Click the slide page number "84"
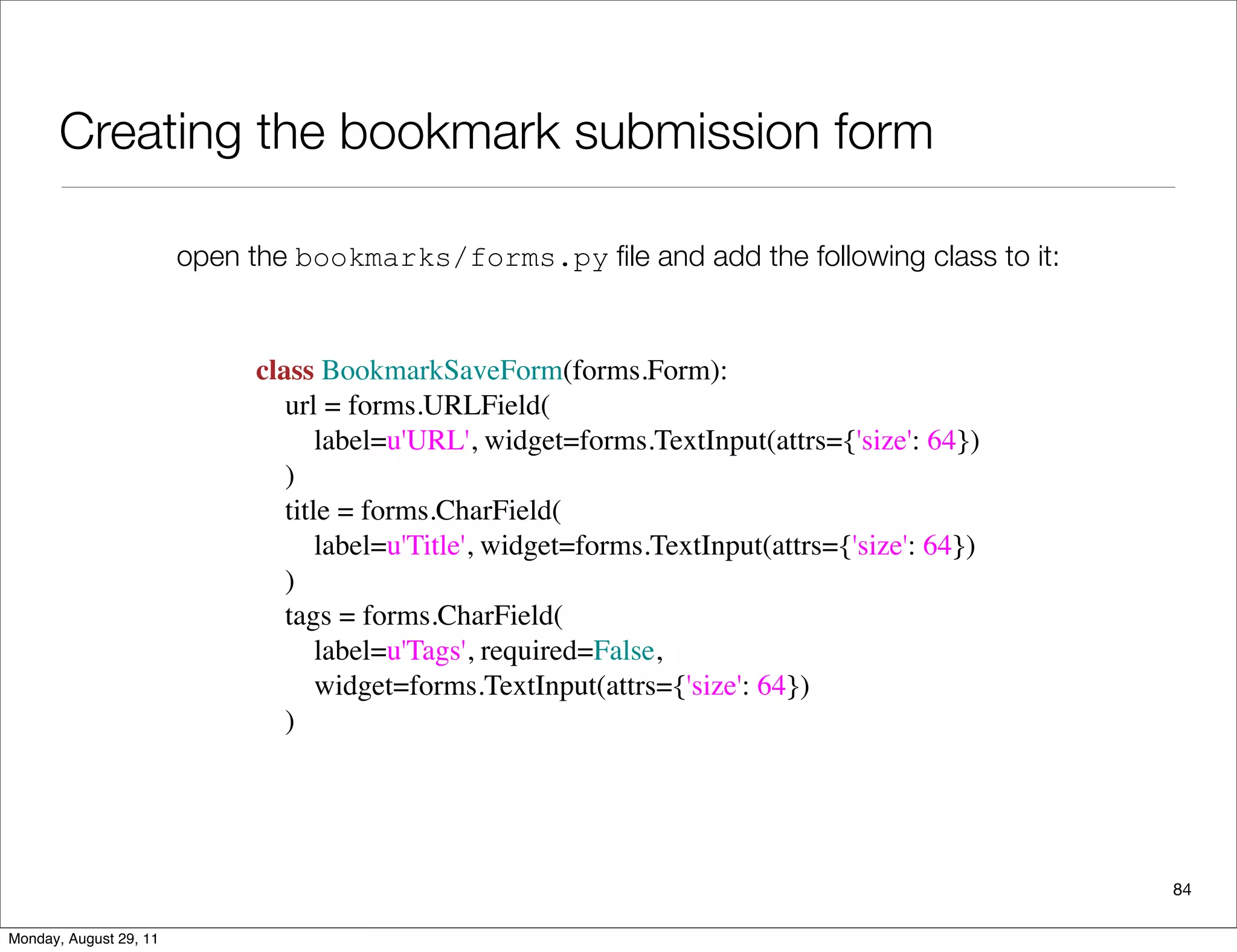Viewport: 1237px width, 952px height. 1182,890
